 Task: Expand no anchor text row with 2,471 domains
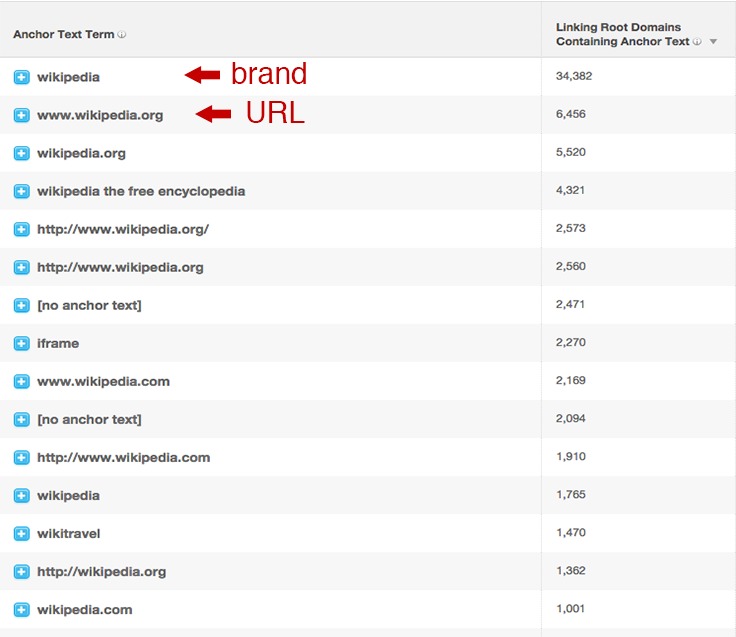(22, 305)
